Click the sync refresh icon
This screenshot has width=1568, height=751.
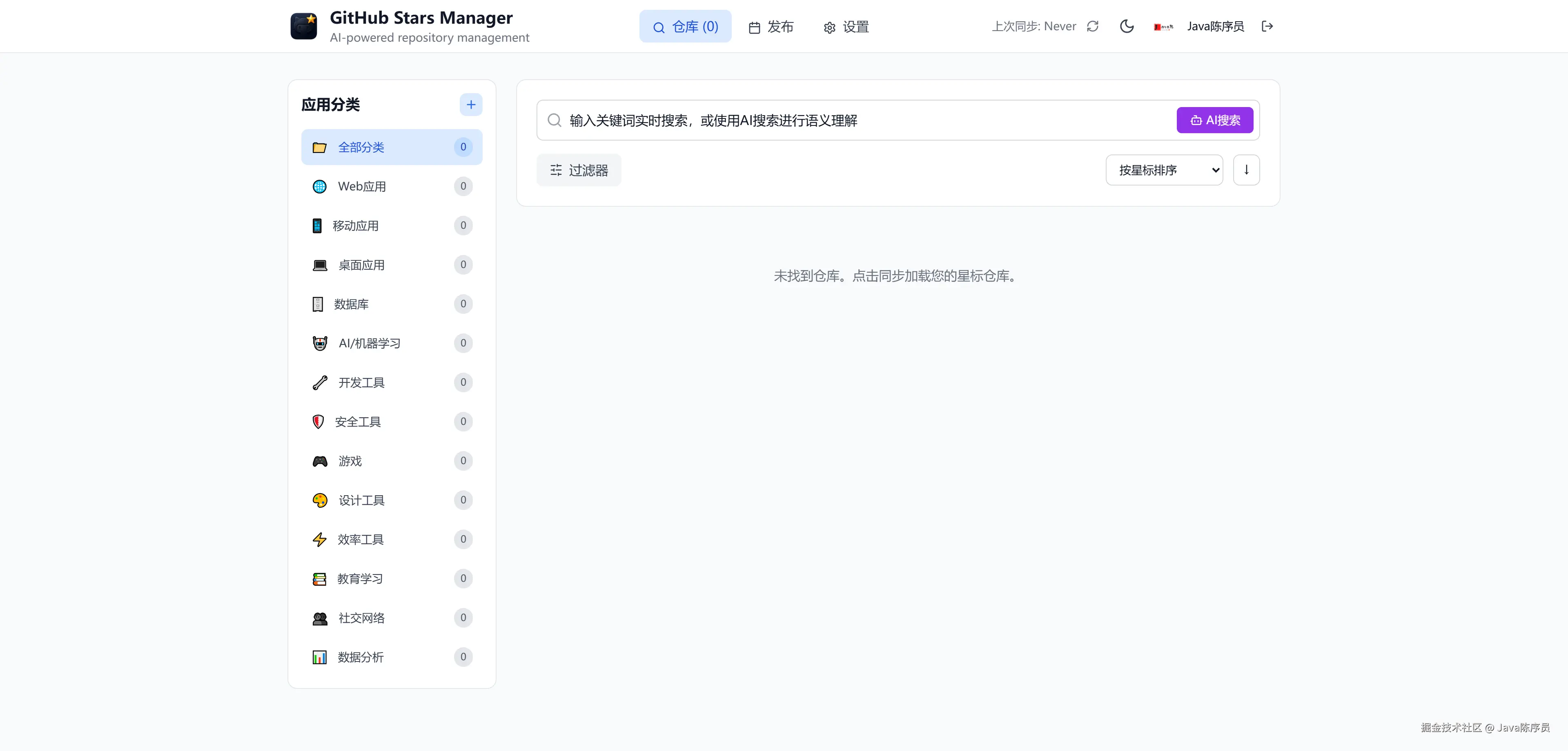tap(1093, 26)
